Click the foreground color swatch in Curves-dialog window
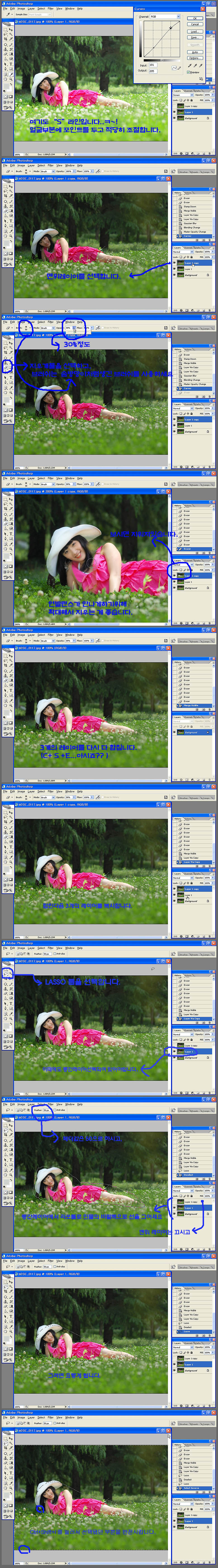Screen dimensions: 218x1568 pyautogui.click(x=6, y=86)
